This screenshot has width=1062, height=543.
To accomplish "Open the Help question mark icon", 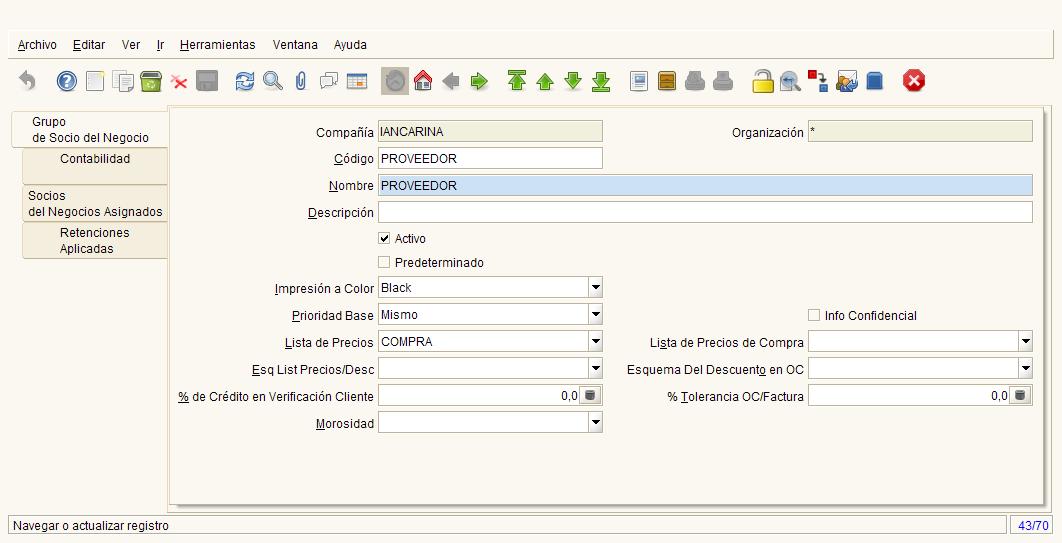I will 66,81.
